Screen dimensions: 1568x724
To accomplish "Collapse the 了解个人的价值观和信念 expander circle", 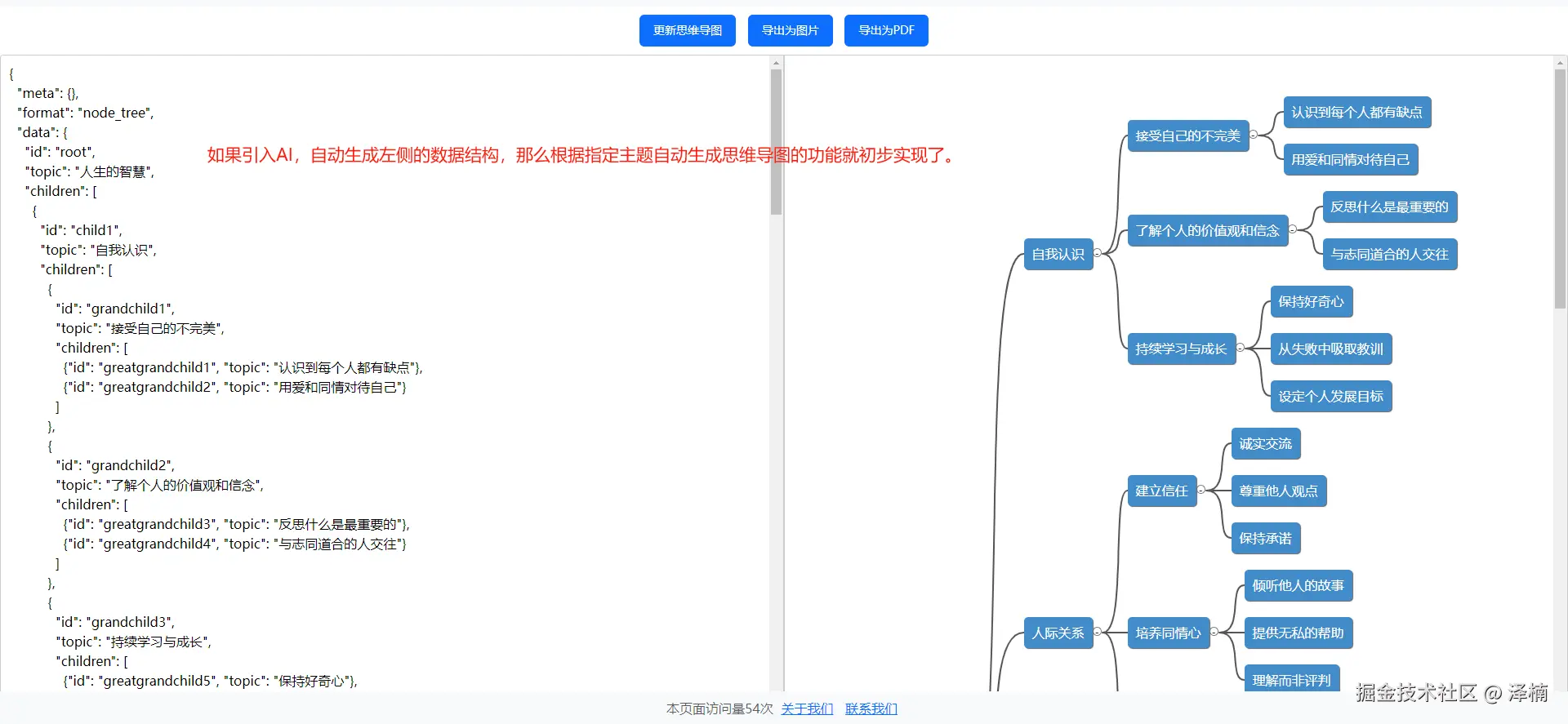I will (x=1293, y=229).
